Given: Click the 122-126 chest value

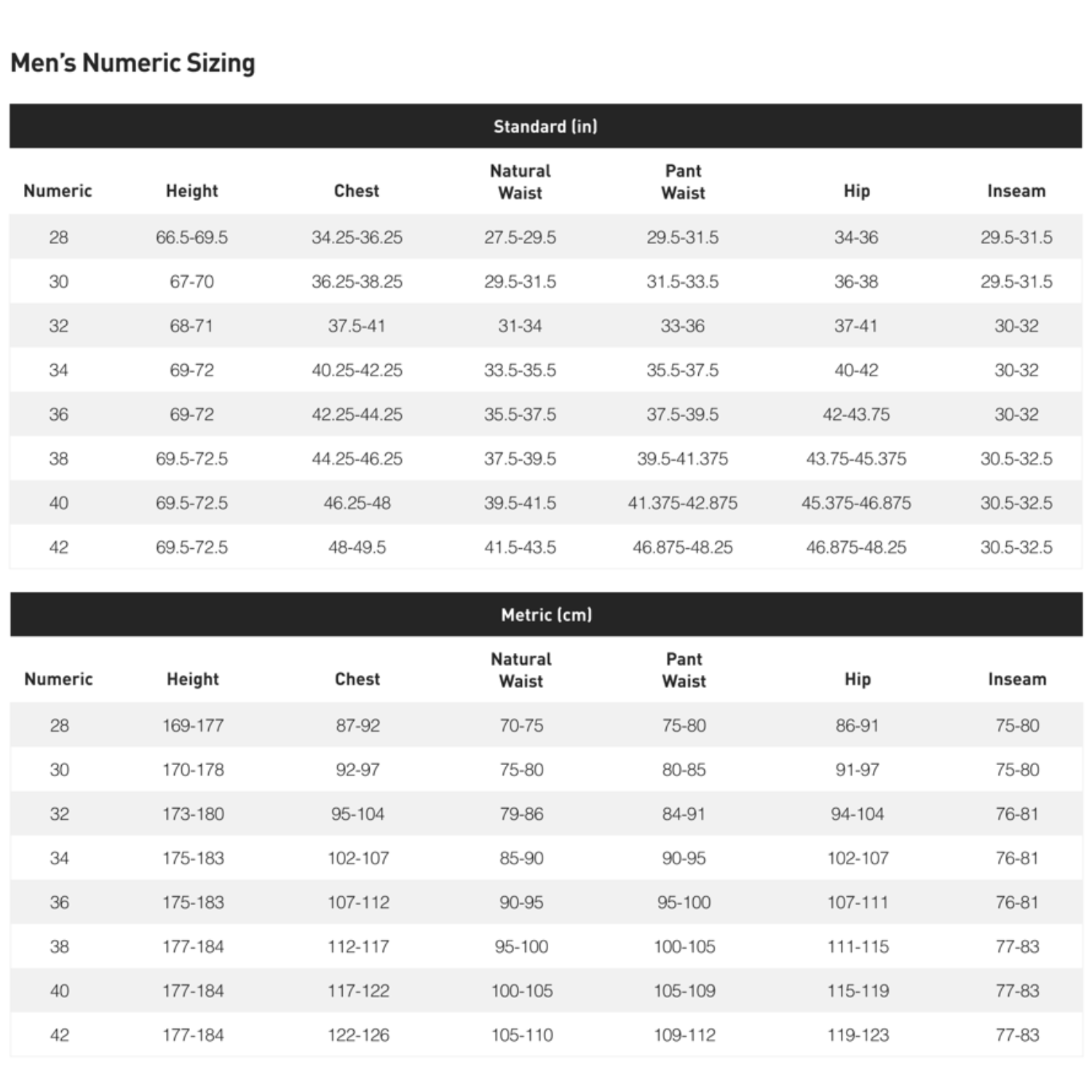Looking at the screenshot, I should coord(358,1035).
